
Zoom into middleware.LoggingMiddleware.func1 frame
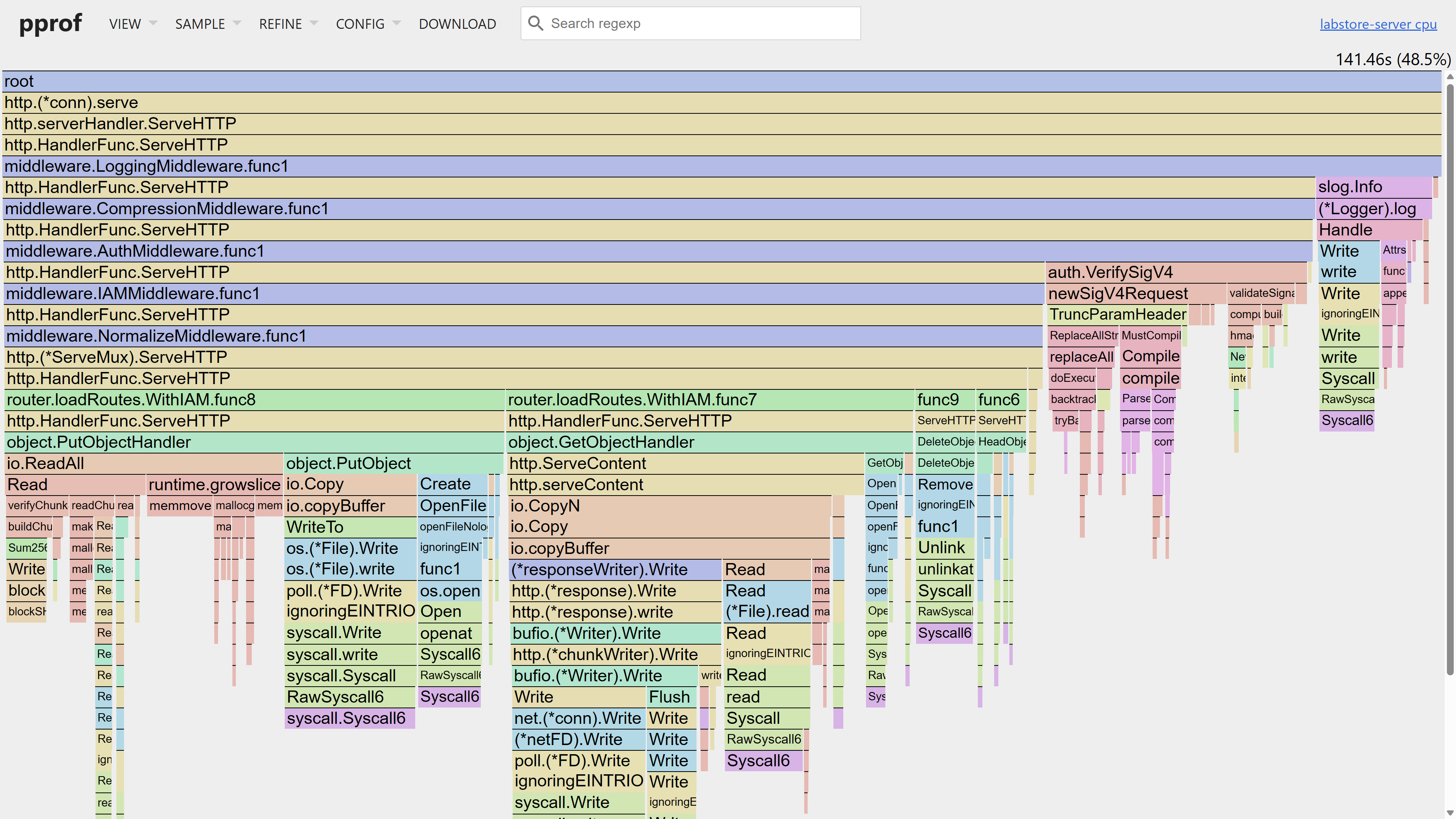[147, 166]
